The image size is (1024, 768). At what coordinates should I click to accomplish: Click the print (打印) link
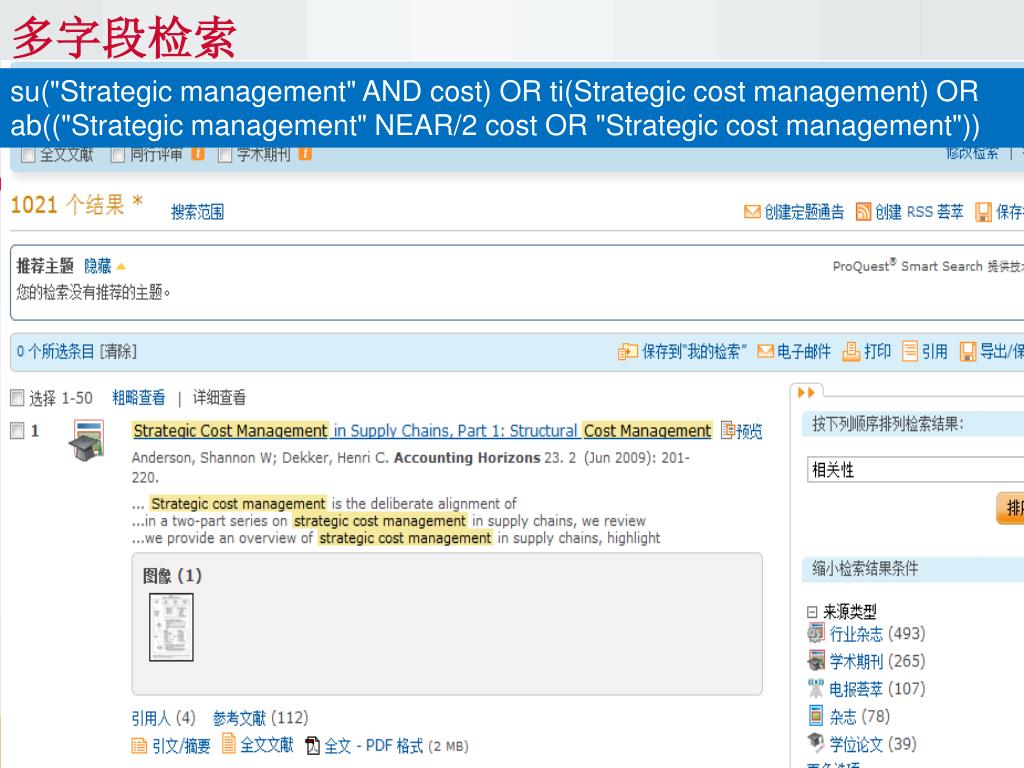(877, 351)
